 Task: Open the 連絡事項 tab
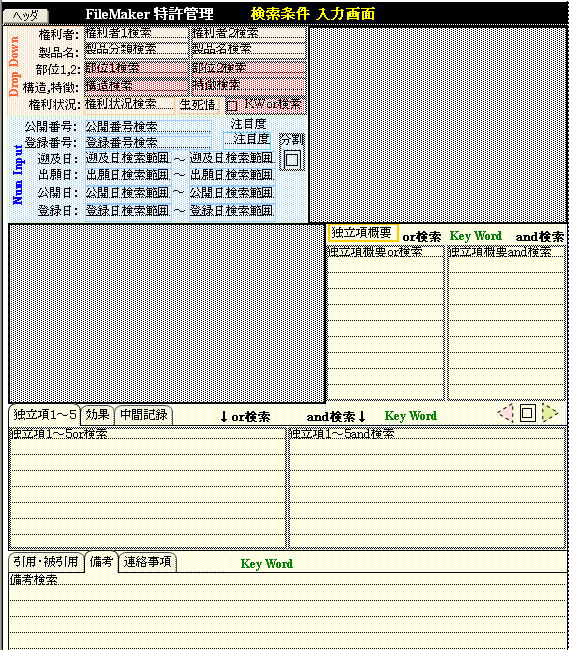148,562
